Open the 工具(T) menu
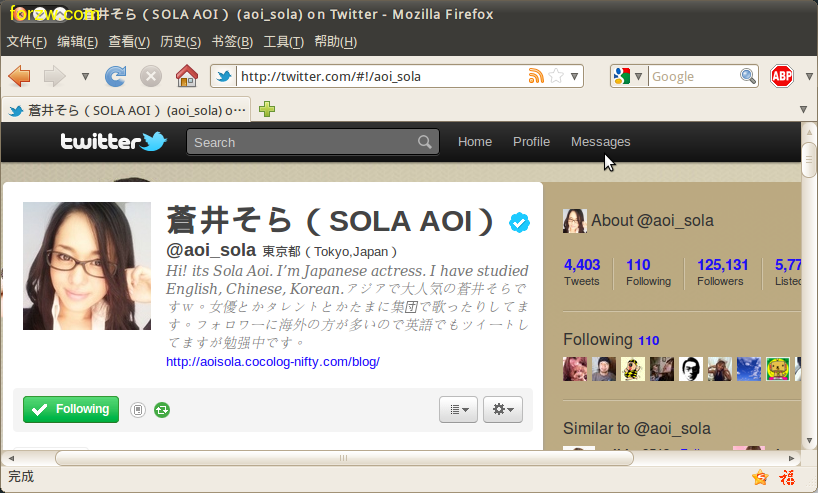Viewport: 818px width, 493px height. click(x=283, y=42)
